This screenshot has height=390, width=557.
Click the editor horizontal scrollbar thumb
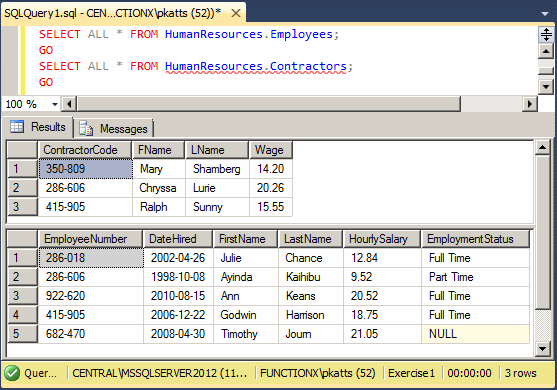tap(269, 104)
